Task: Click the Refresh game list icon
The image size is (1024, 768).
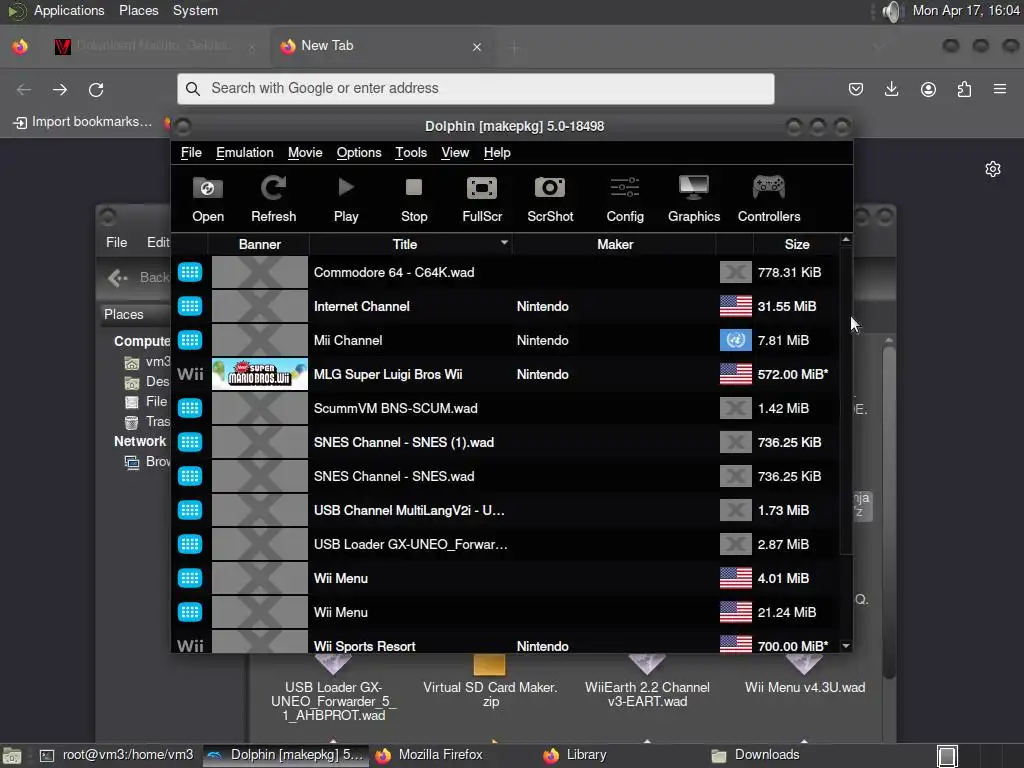Action: click(274, 199)
